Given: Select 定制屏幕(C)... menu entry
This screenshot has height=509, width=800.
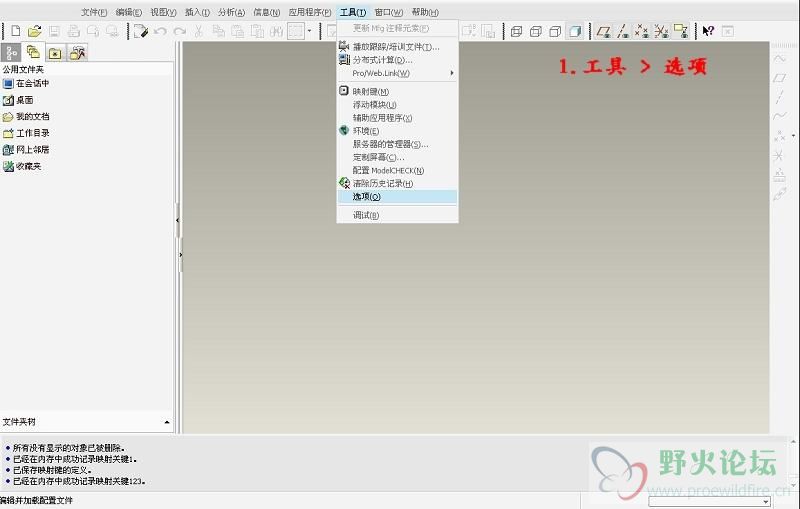Looking at the screenshot, I should coord(397,158).
